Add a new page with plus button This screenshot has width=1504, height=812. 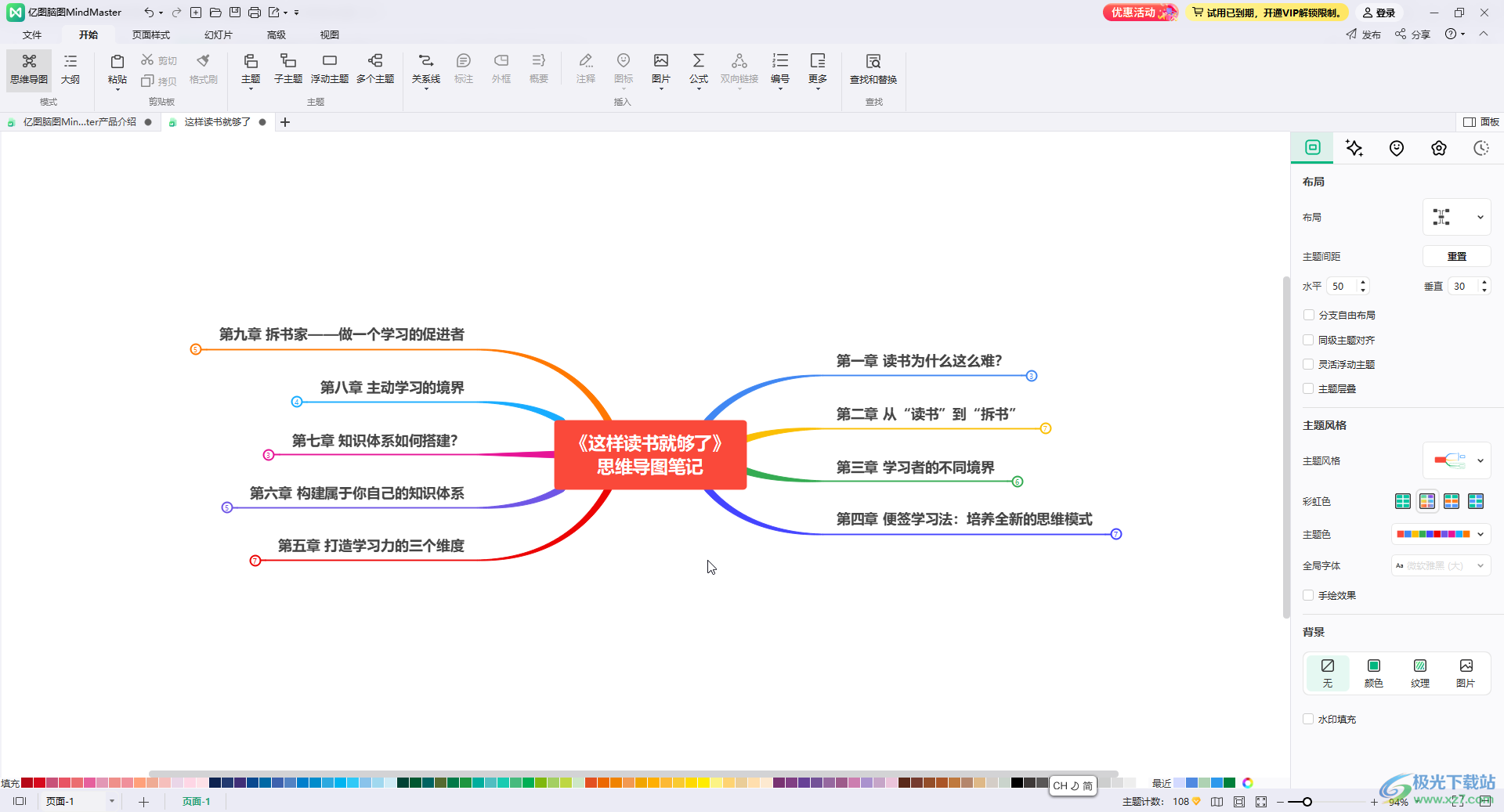143,802
